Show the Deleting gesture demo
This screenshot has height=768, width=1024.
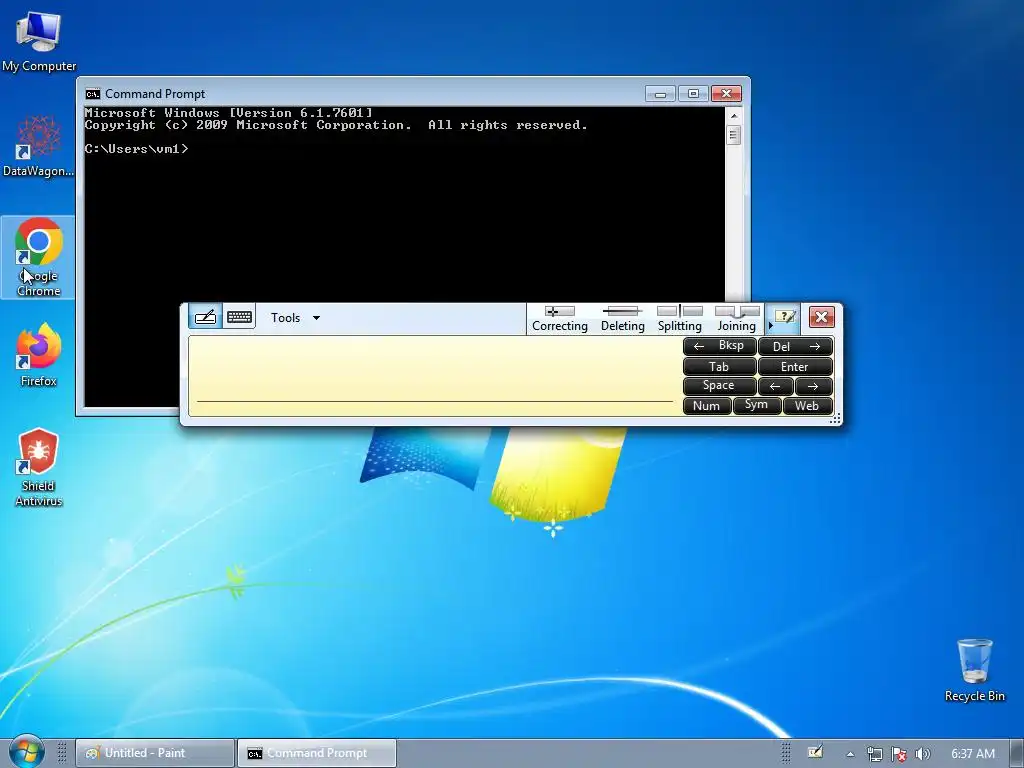click(x=622, y=319)
